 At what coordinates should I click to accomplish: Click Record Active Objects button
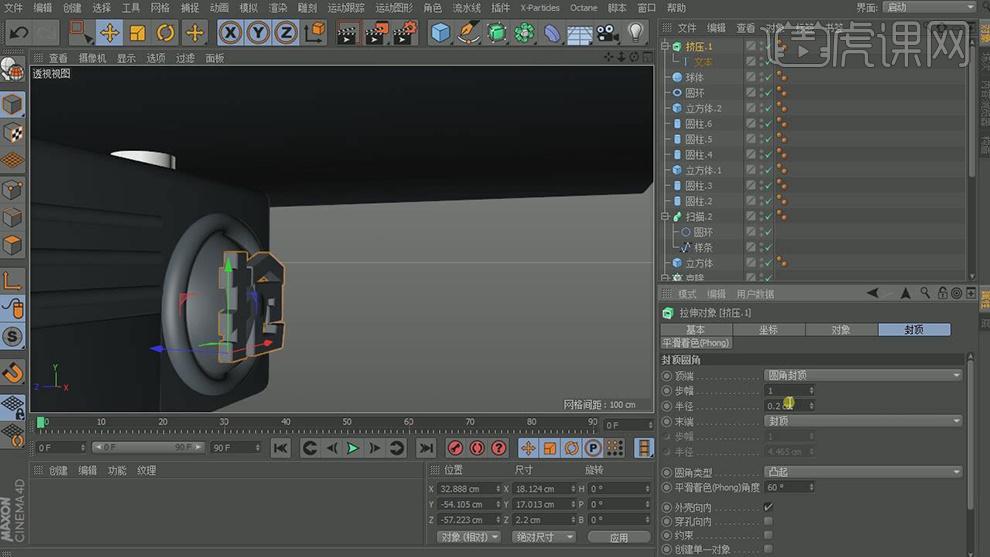tap(455, 448)
